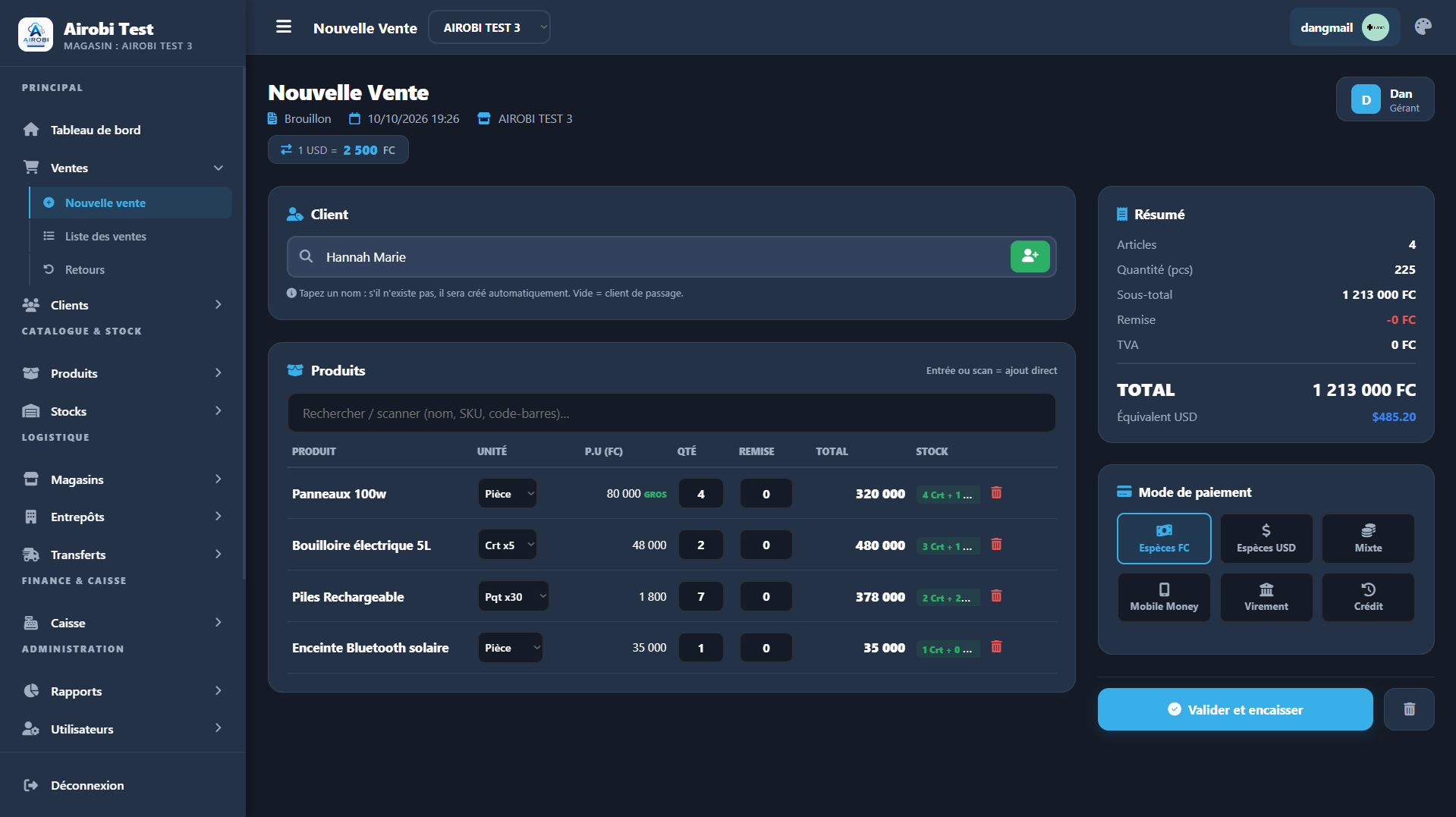Image resolution: width=1456 pixels, height=817 pixels.
Task: Select Espèces USD payment mode
Action: click(x=1266, y=539)
